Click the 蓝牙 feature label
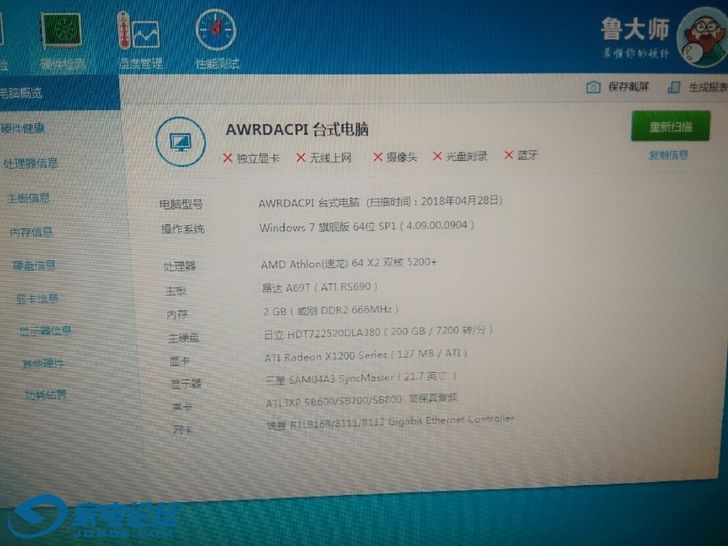728x546 pixels. [x=527, y=155]
